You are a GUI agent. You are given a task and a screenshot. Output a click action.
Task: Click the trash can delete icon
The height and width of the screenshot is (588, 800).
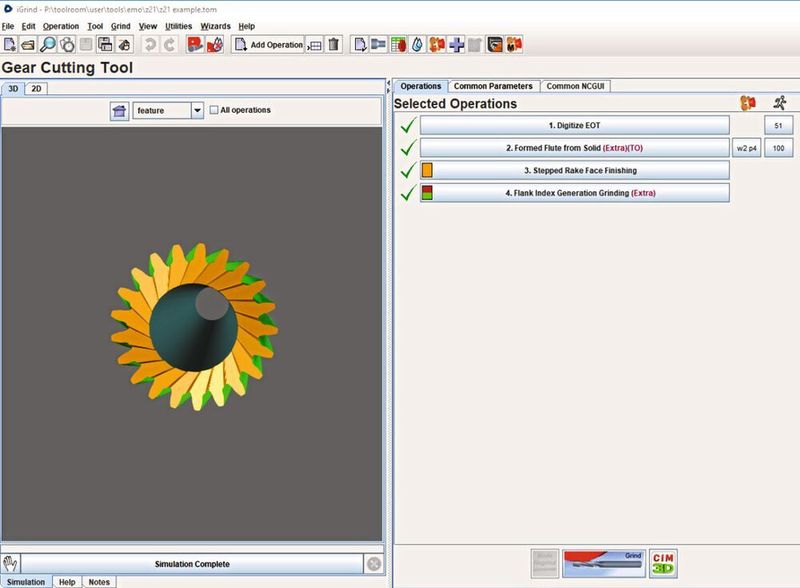pos(334,44)
